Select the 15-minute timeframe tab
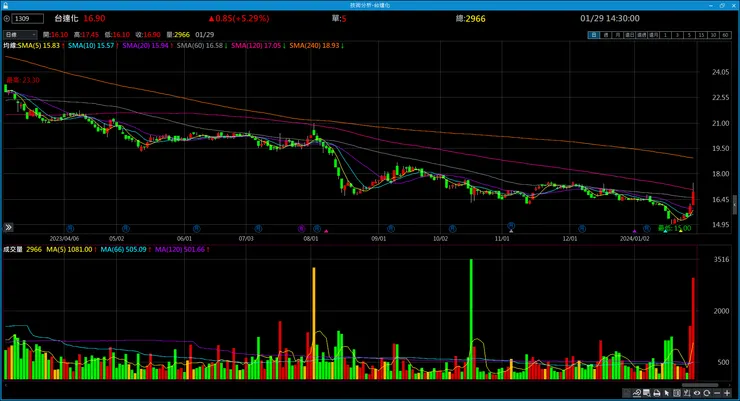 tap(701, 35)
